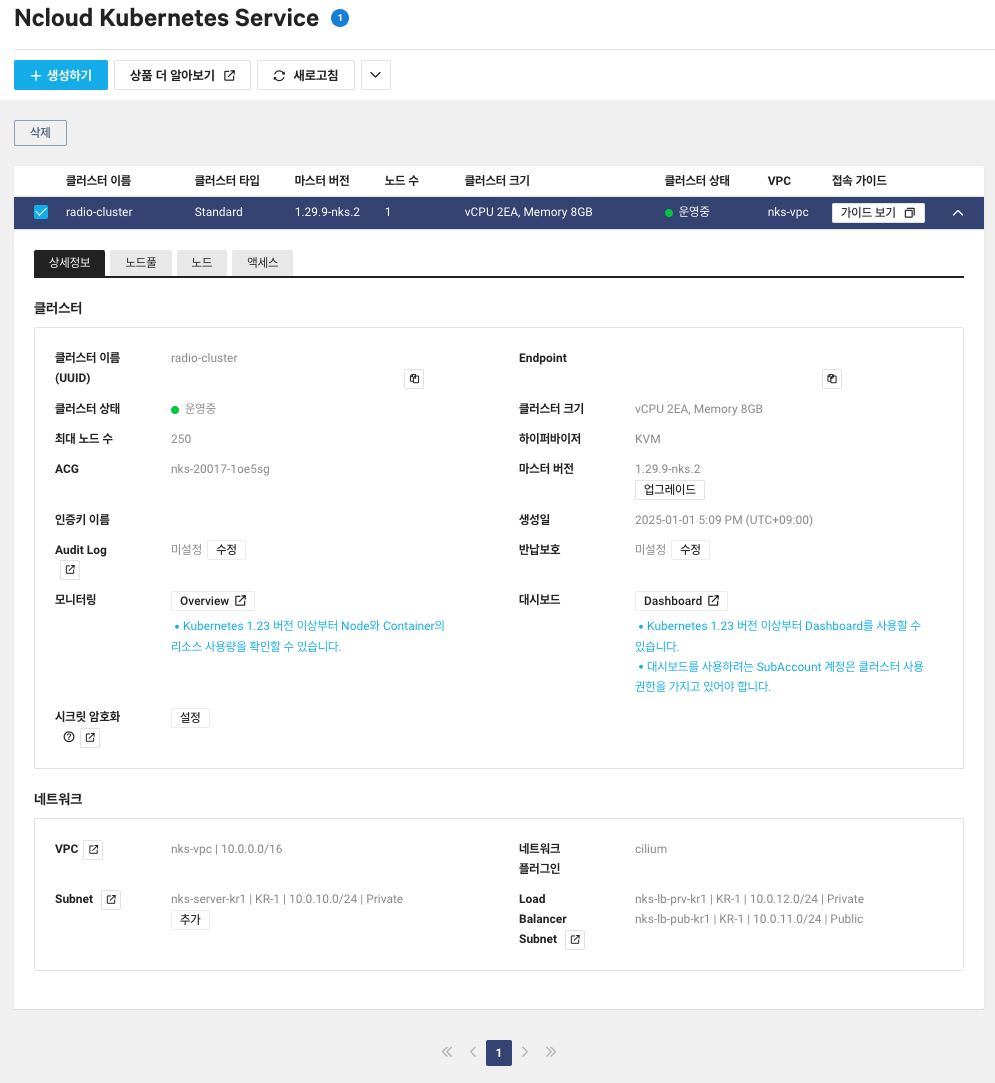
Task: Open the Dashboard button
Action: click(x=682, y=601)
